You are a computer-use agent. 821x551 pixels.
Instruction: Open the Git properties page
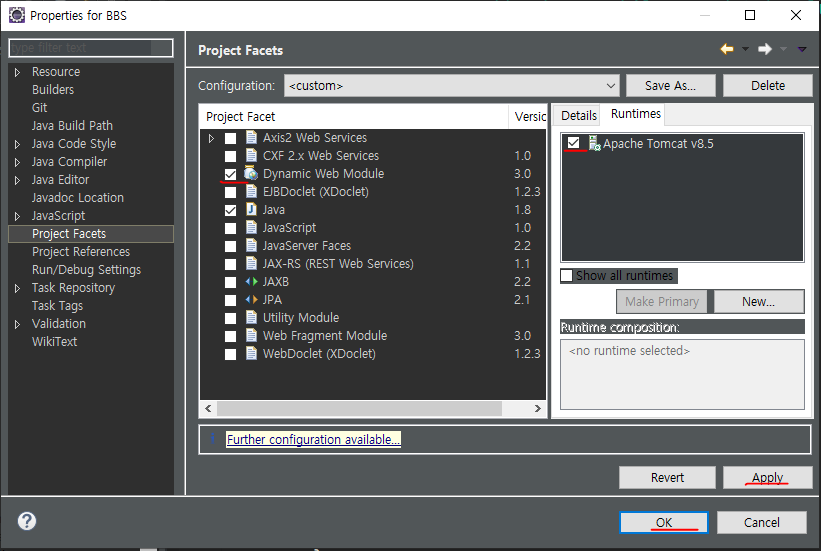pyautogui.click(x=39, y=108)
